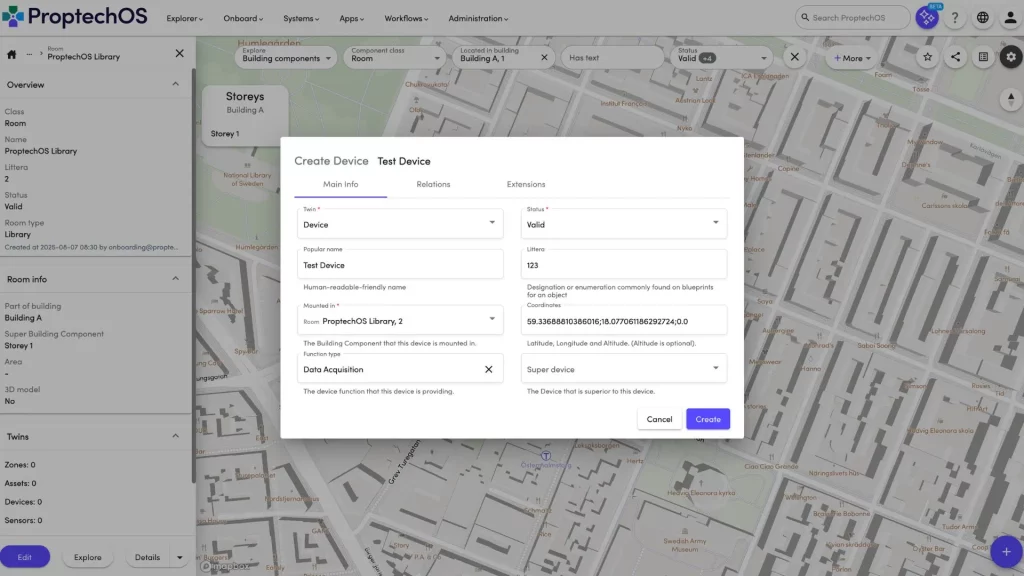The width and height of the screenshot is (1024, 576).
Task: Open the globe language selector
Action: pos(983,18)
